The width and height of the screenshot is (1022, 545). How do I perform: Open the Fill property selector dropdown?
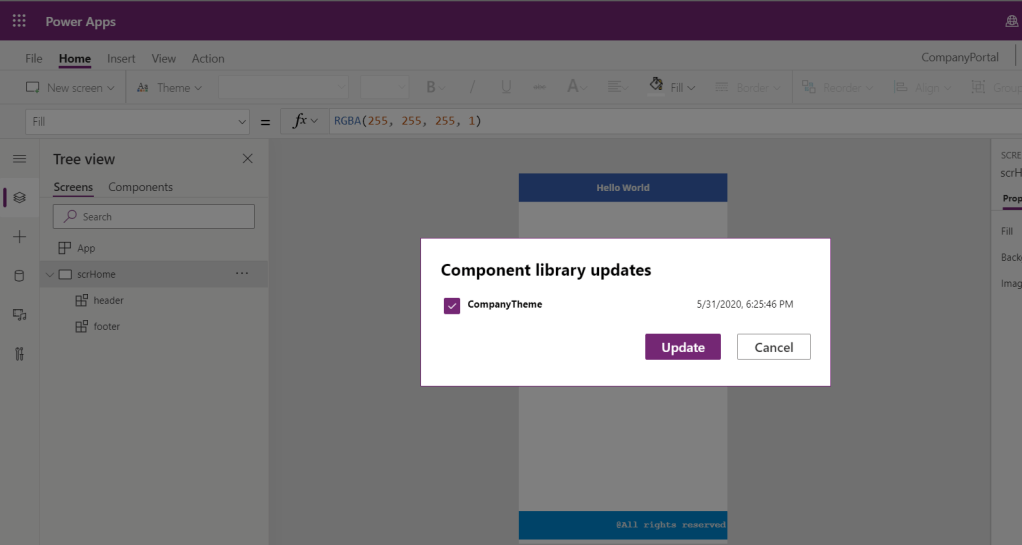pos(138,121)
